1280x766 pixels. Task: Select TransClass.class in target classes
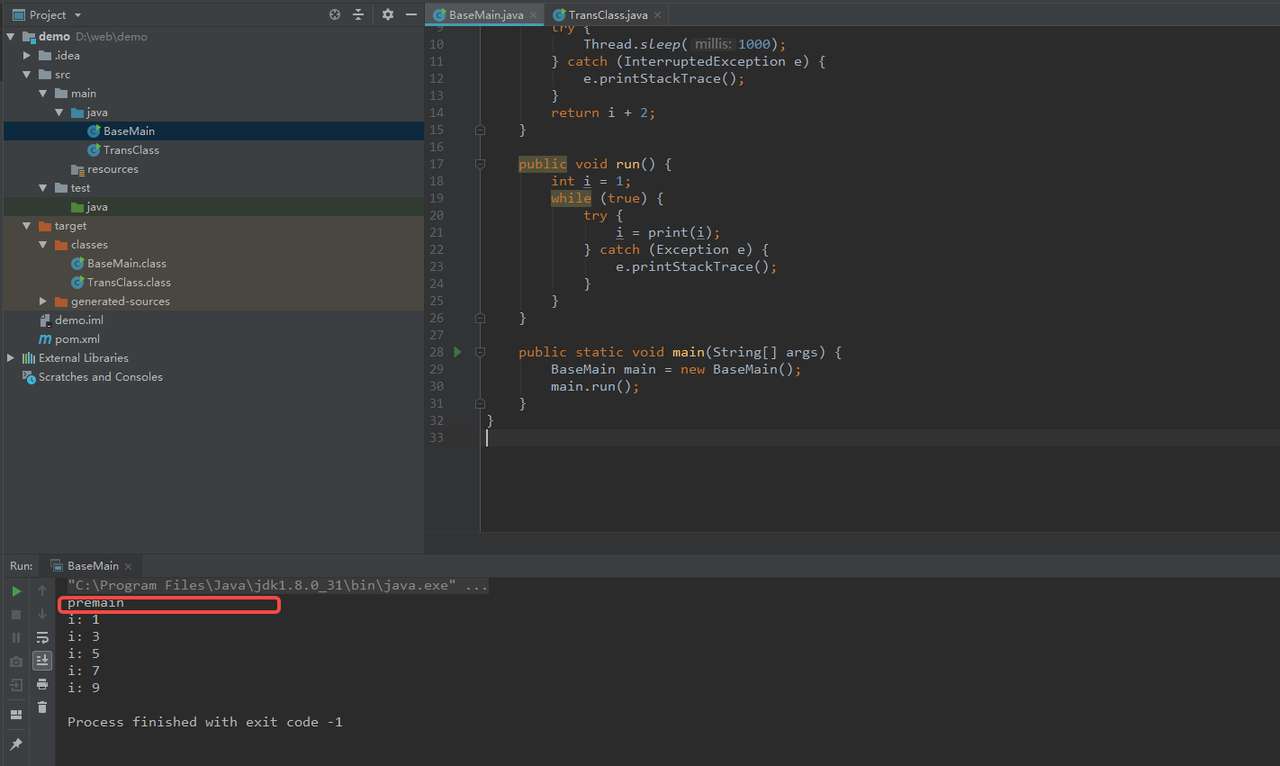[129, 283]
